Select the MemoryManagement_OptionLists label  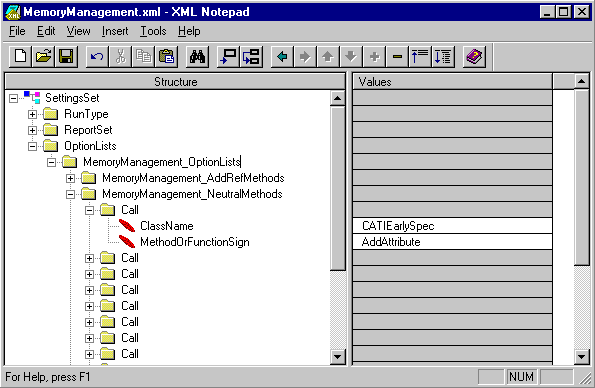coord(162,162)
